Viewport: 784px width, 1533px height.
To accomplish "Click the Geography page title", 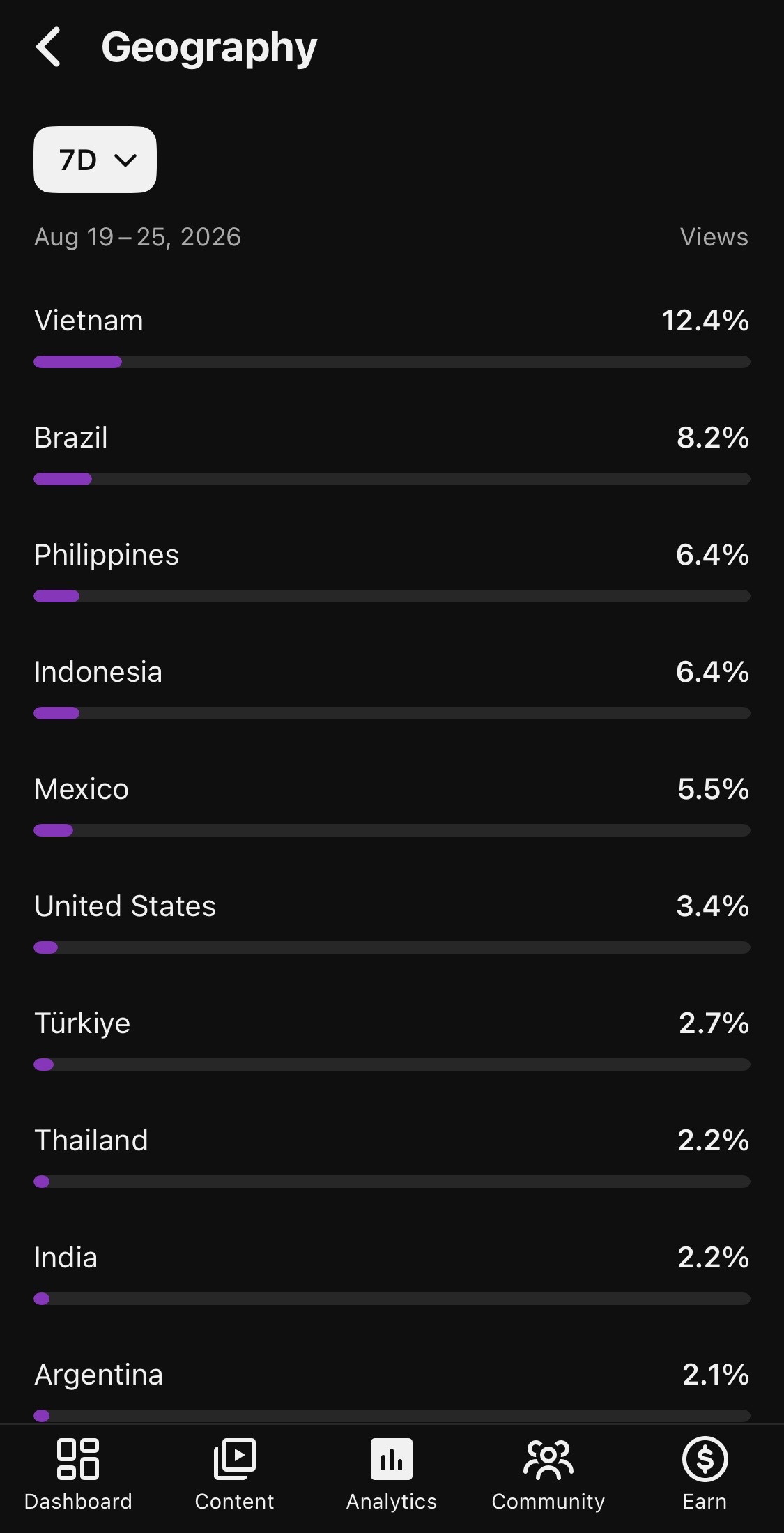I will 209,49.
